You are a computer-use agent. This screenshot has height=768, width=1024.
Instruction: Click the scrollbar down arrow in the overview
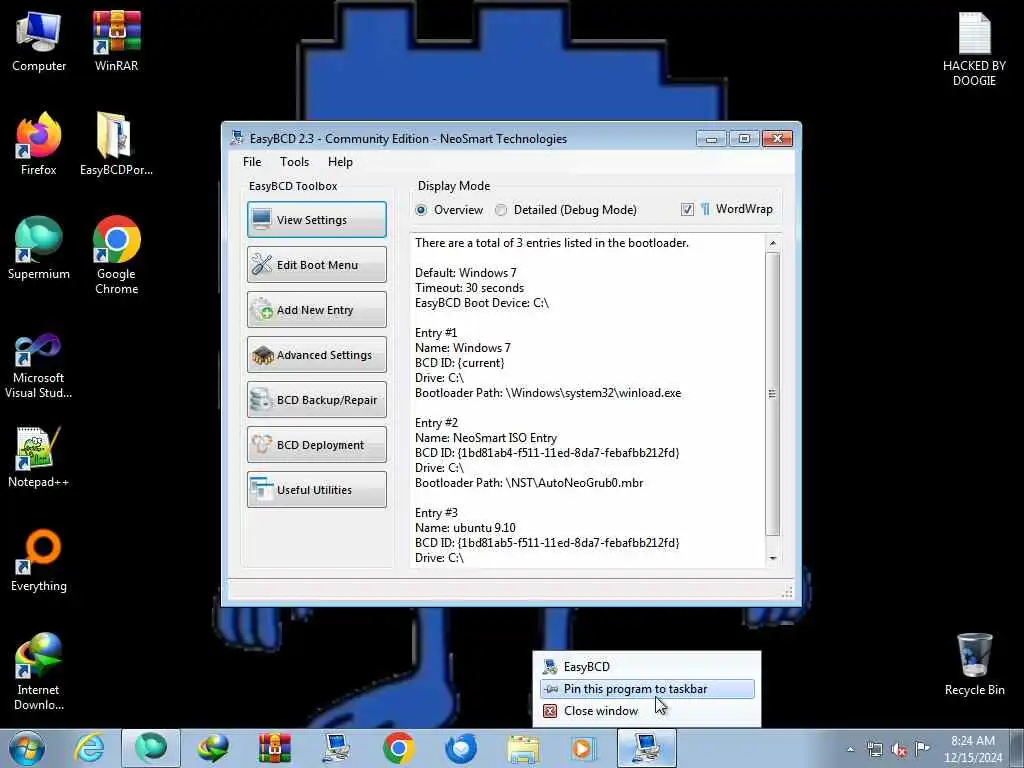coord(773,558)
